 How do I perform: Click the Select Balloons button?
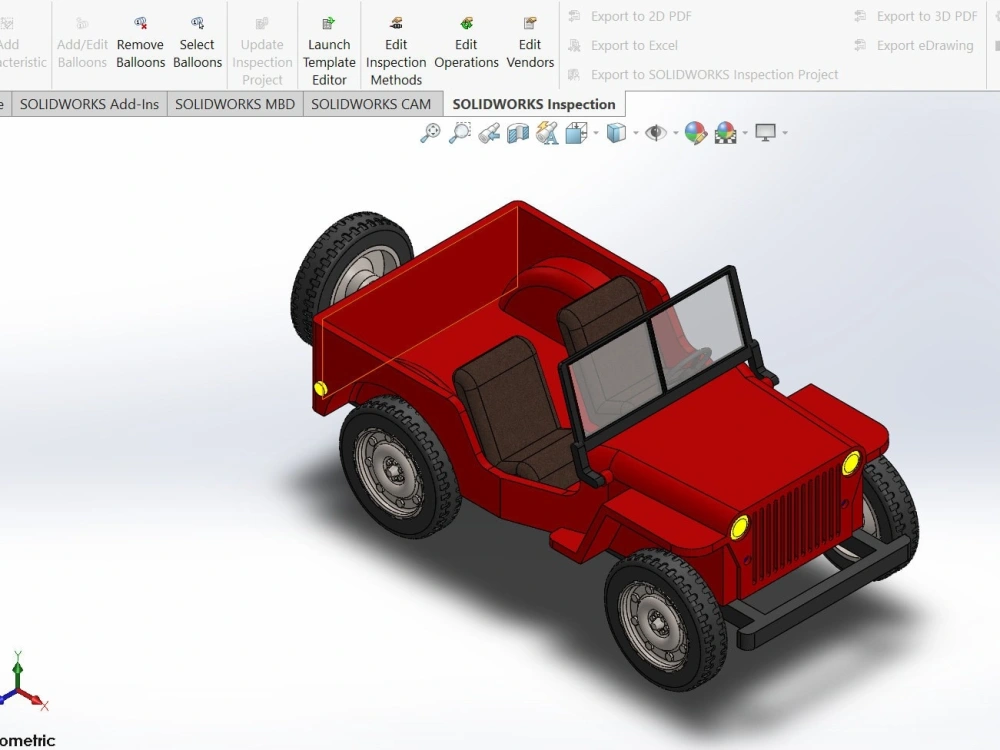197,44
